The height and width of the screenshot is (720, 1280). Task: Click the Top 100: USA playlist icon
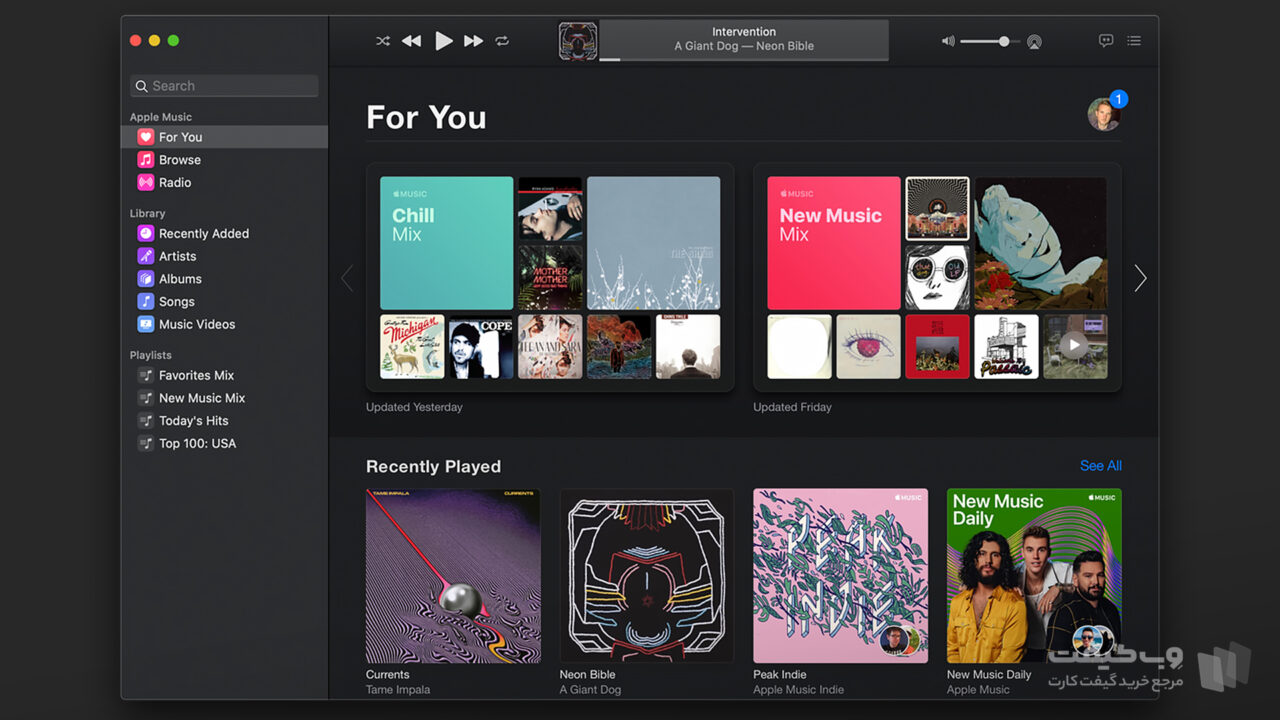(145, 443)
